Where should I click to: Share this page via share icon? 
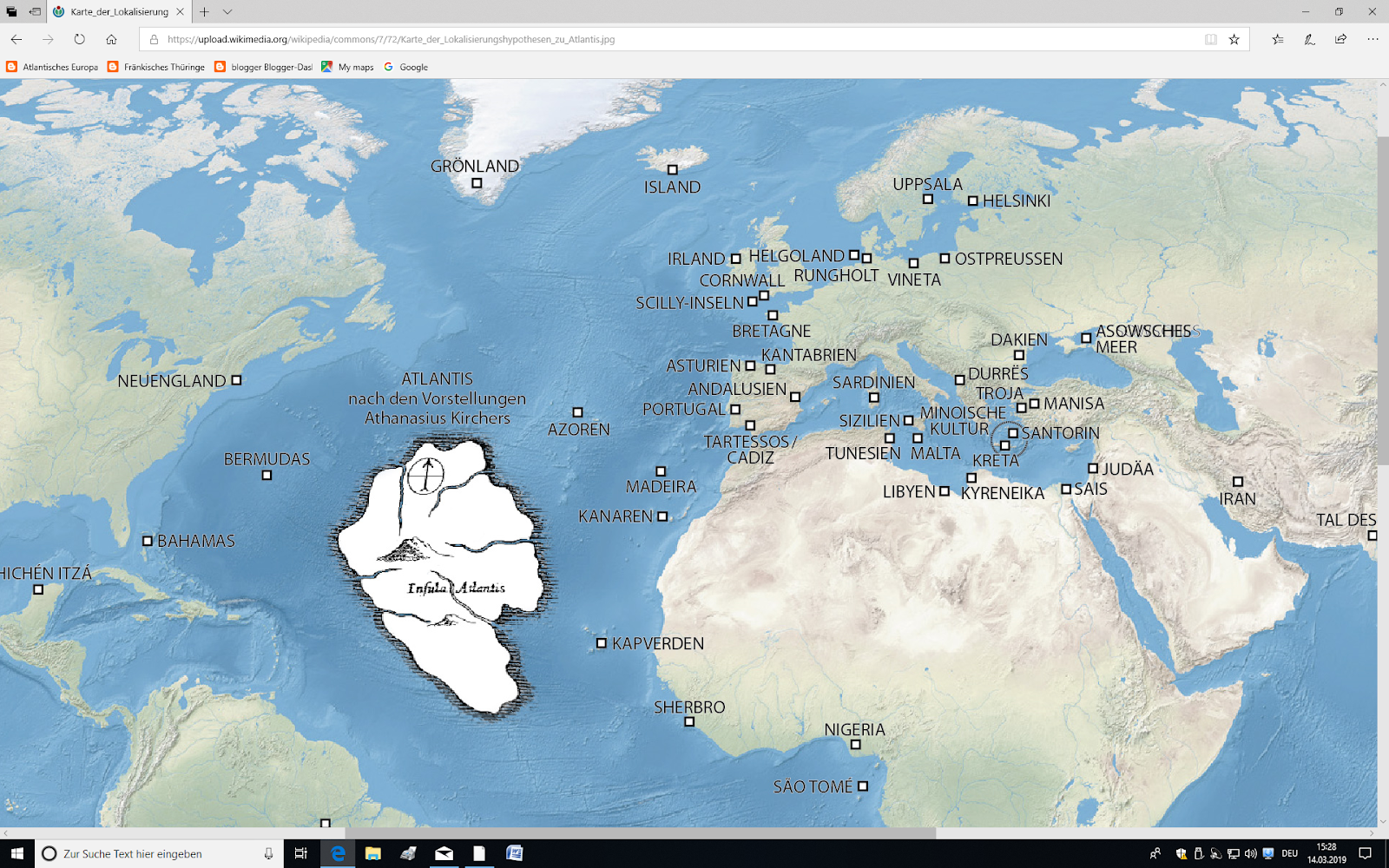click(x=1340, y=39)
